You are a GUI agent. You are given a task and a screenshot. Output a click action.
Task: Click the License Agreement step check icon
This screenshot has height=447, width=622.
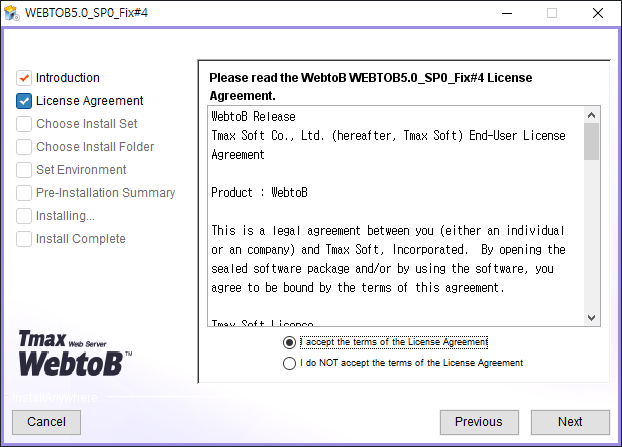pos(24,101)
